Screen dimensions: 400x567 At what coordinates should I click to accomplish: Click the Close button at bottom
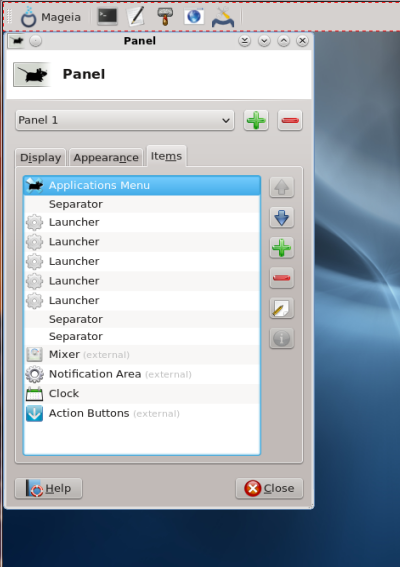click(269, 489)
